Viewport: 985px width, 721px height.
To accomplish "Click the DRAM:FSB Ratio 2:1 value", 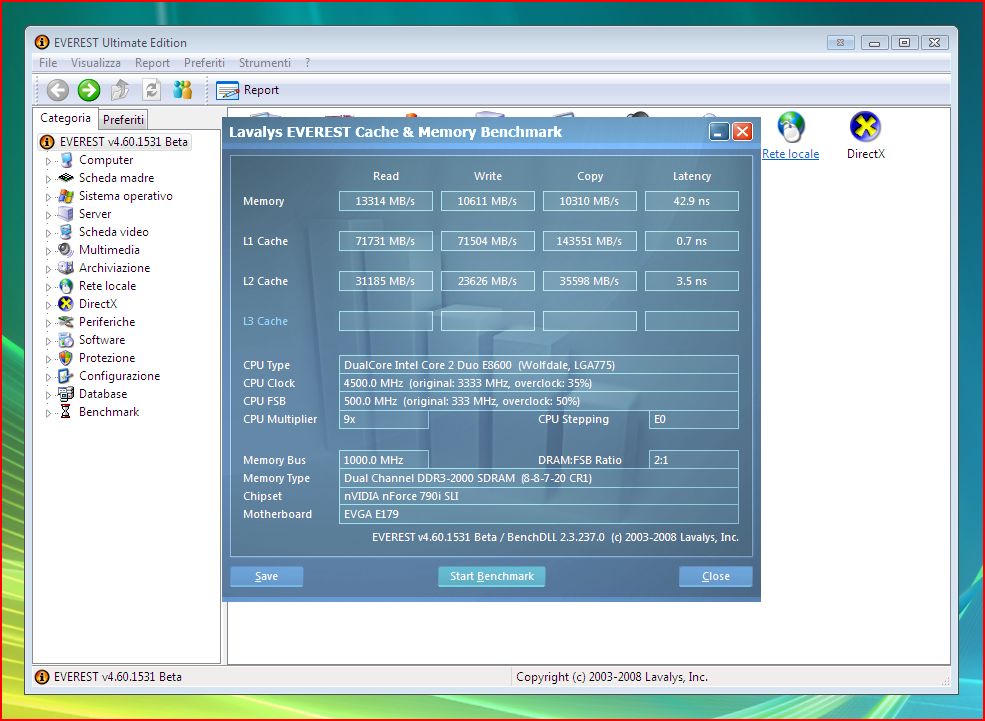I will click(694, 460).
